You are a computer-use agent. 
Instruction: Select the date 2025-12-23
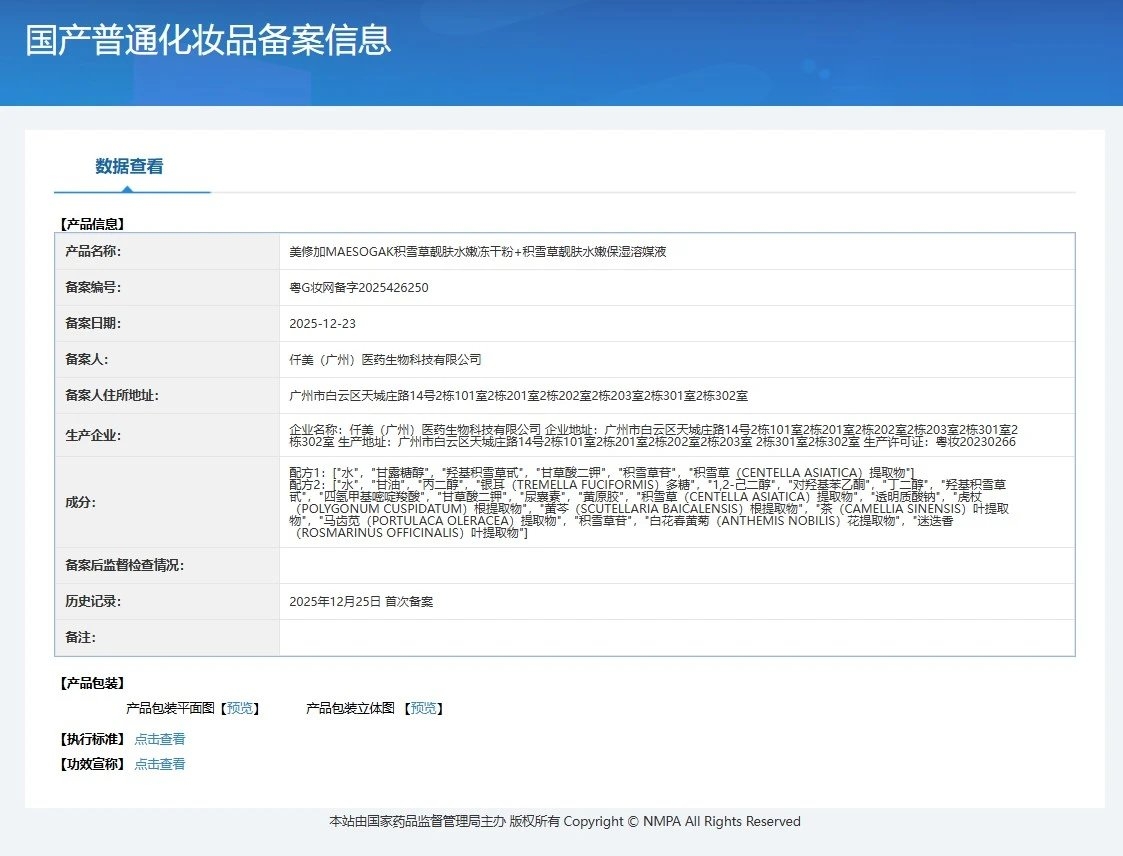point(322,324)
